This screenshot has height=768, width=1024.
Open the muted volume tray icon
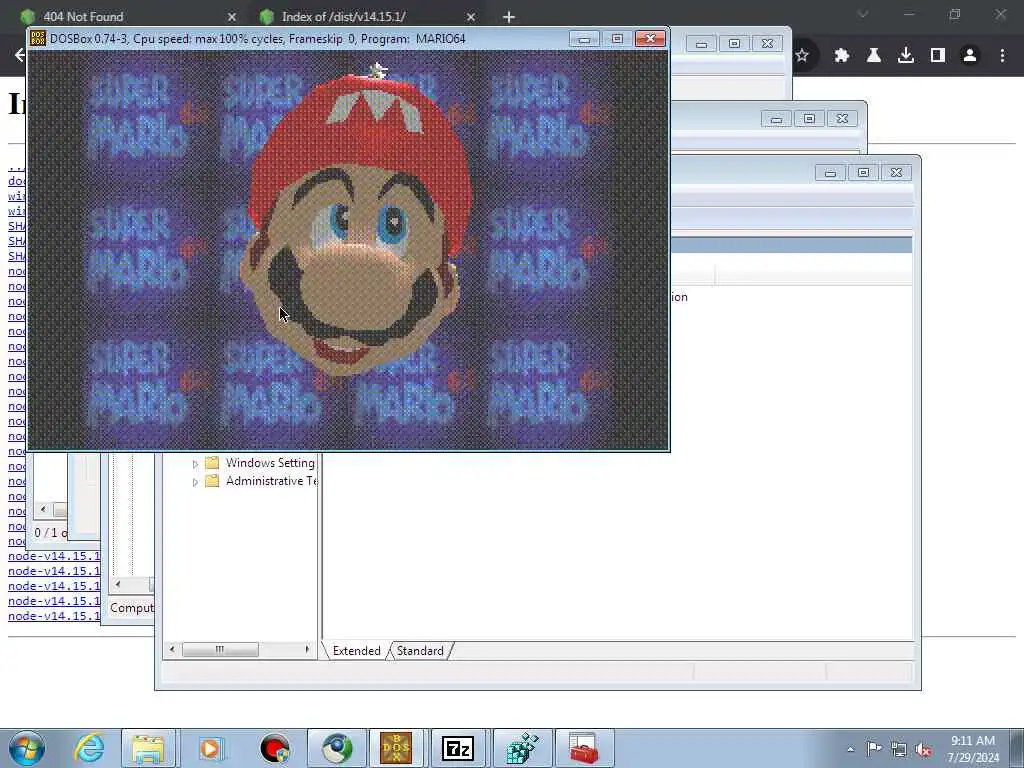923,750
